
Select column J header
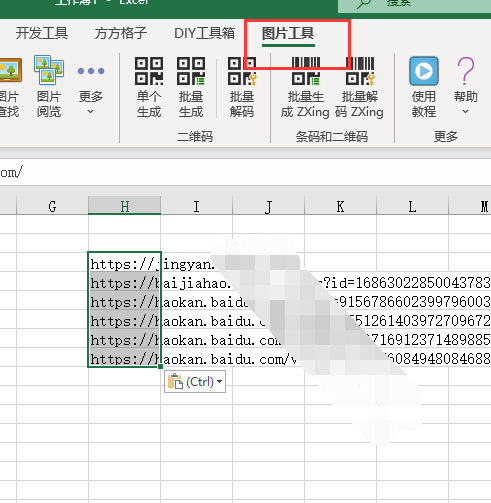(269, 207)
